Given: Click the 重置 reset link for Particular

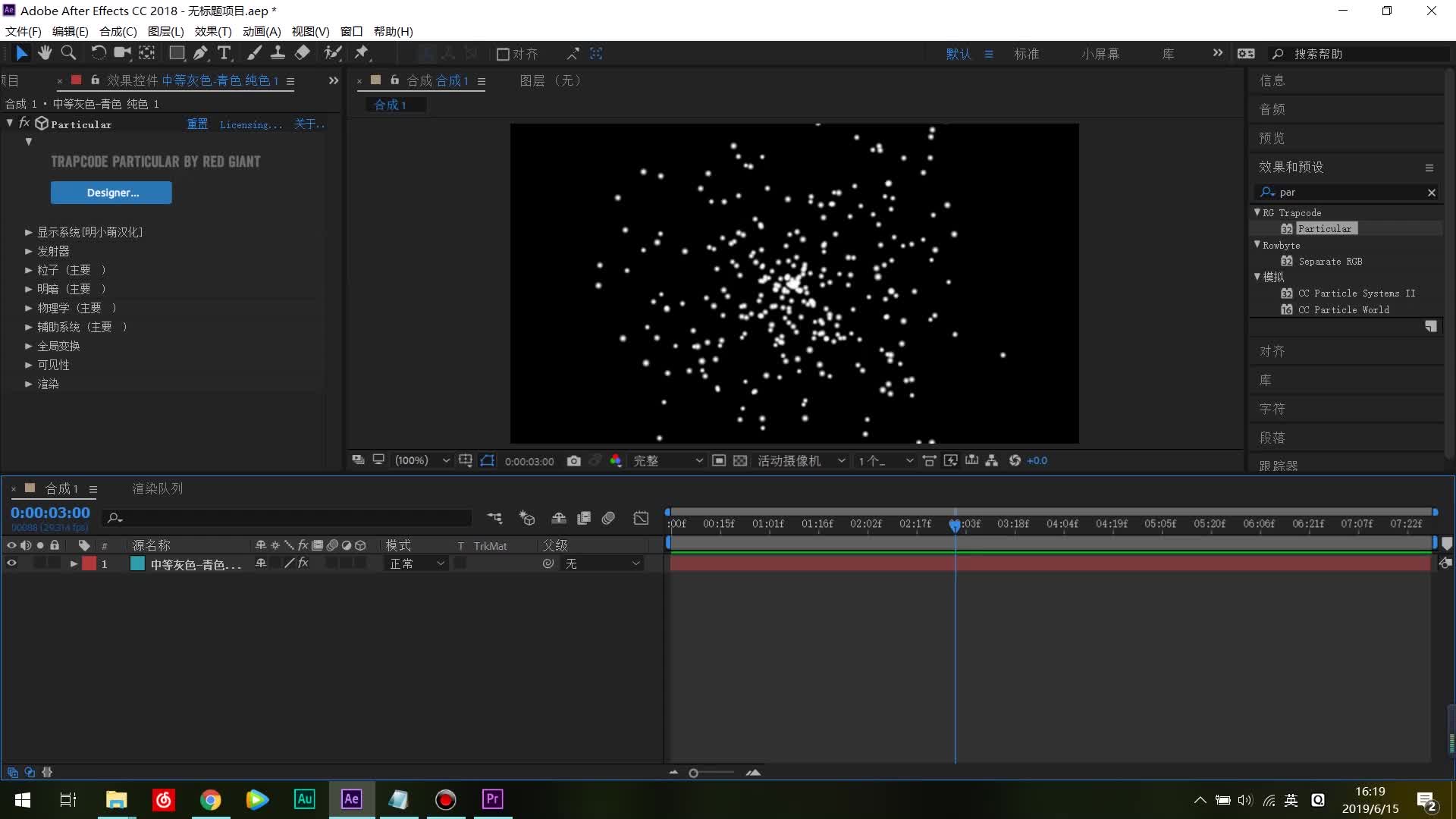Looking at the screenshot, I should click(x=197, y=124).
